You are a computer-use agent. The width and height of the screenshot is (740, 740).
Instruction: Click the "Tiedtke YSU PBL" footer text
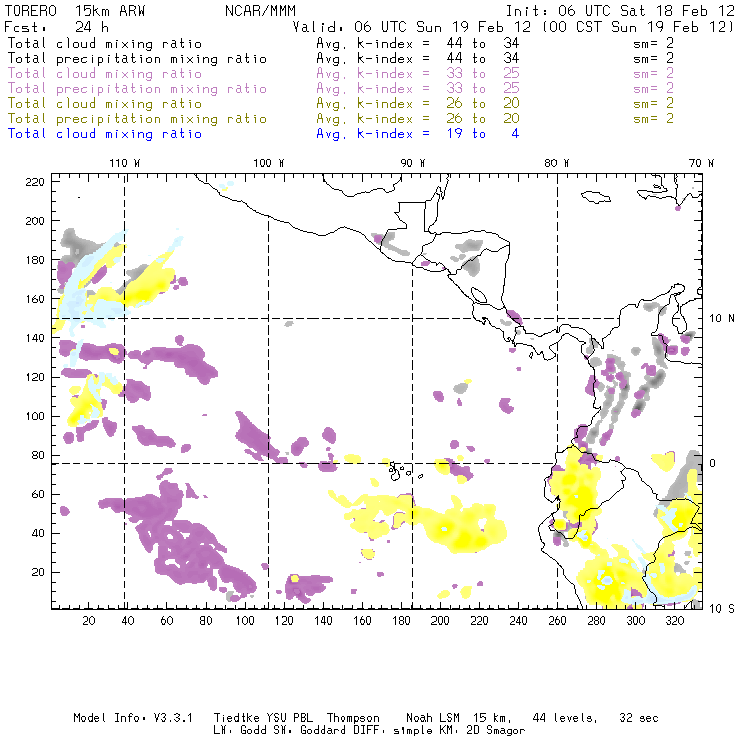click(x=263, y=718)
